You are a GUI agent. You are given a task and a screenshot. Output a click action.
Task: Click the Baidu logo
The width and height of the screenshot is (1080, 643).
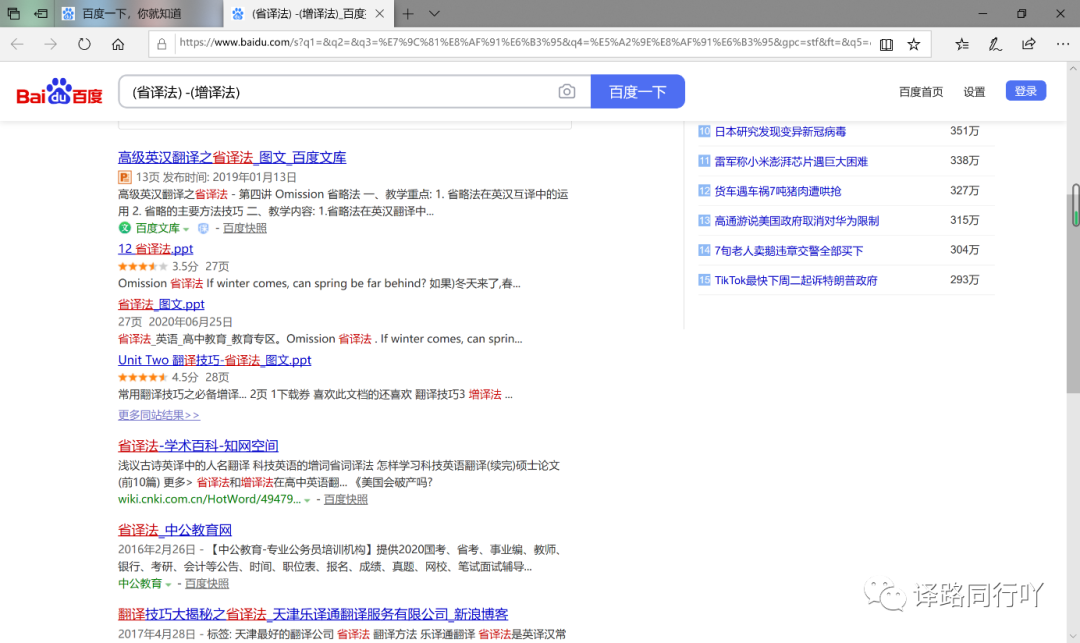click(x=59, y=92)
